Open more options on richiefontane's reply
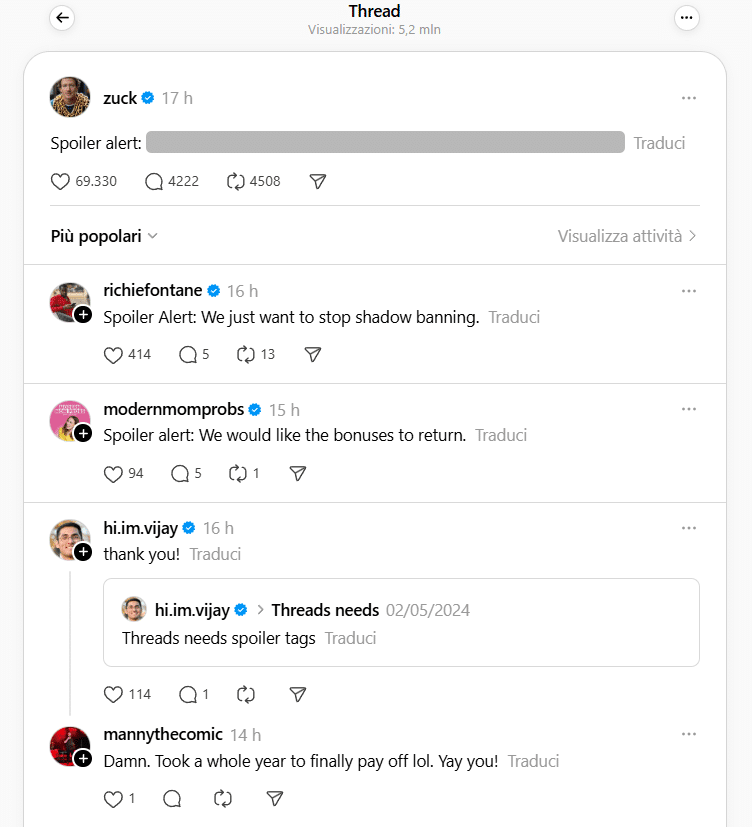This screenshot has width=752, height=827. coord(688,291)
